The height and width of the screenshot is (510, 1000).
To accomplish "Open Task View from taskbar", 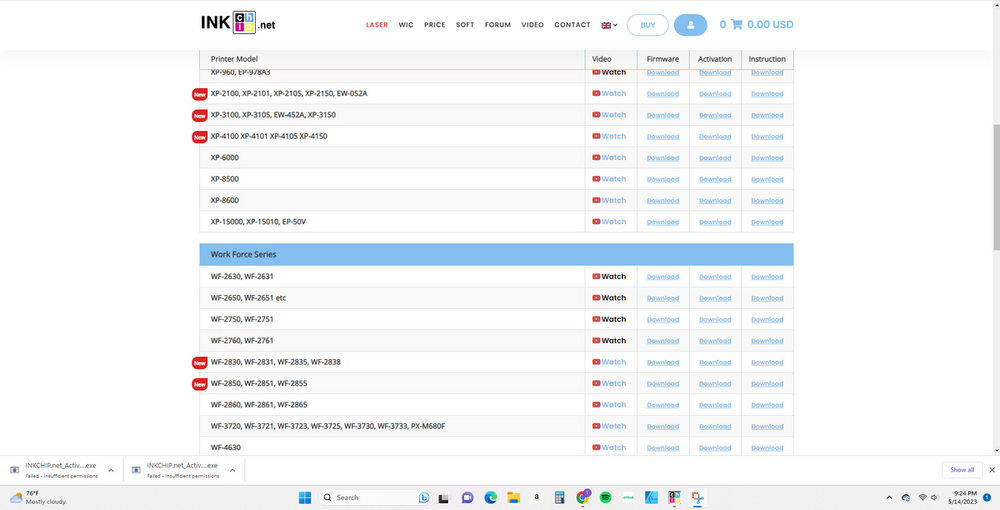I will point(444,497).
